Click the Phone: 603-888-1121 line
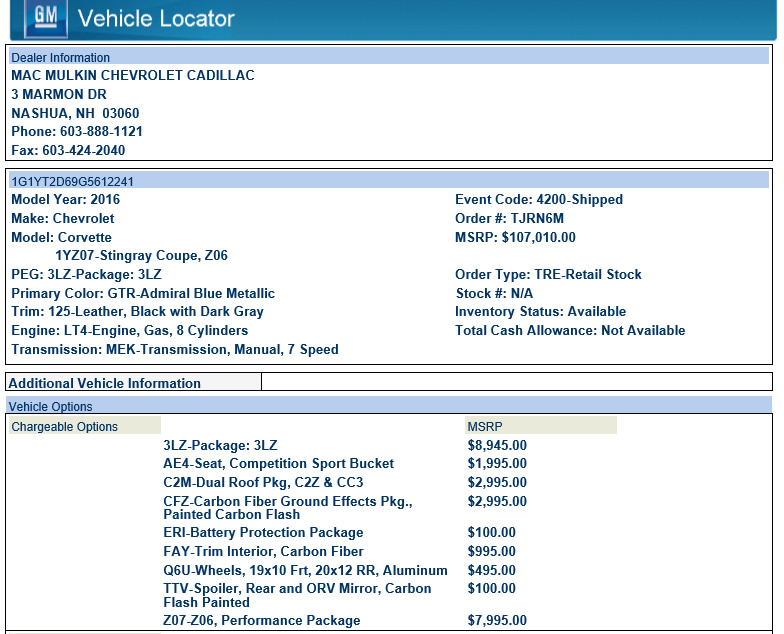The width and height of the screenshot is (784, 634). click(77, 132)
